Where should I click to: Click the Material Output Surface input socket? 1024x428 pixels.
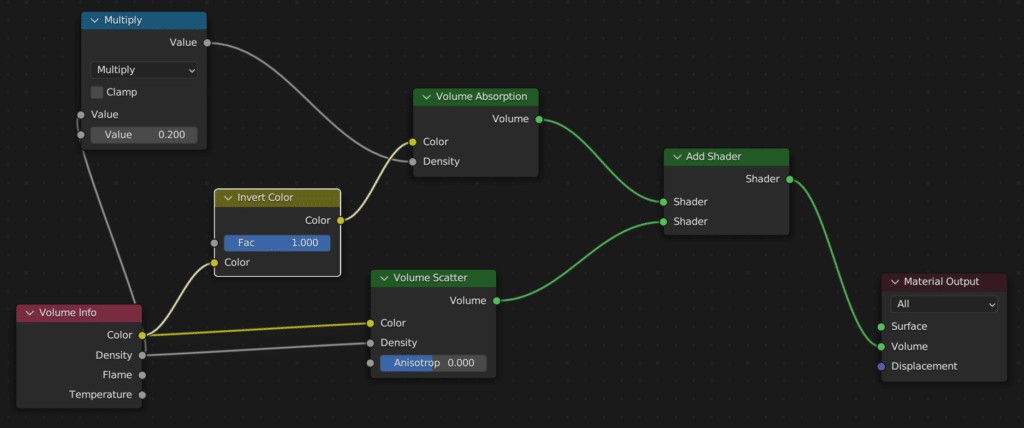(x=881, y=326)
